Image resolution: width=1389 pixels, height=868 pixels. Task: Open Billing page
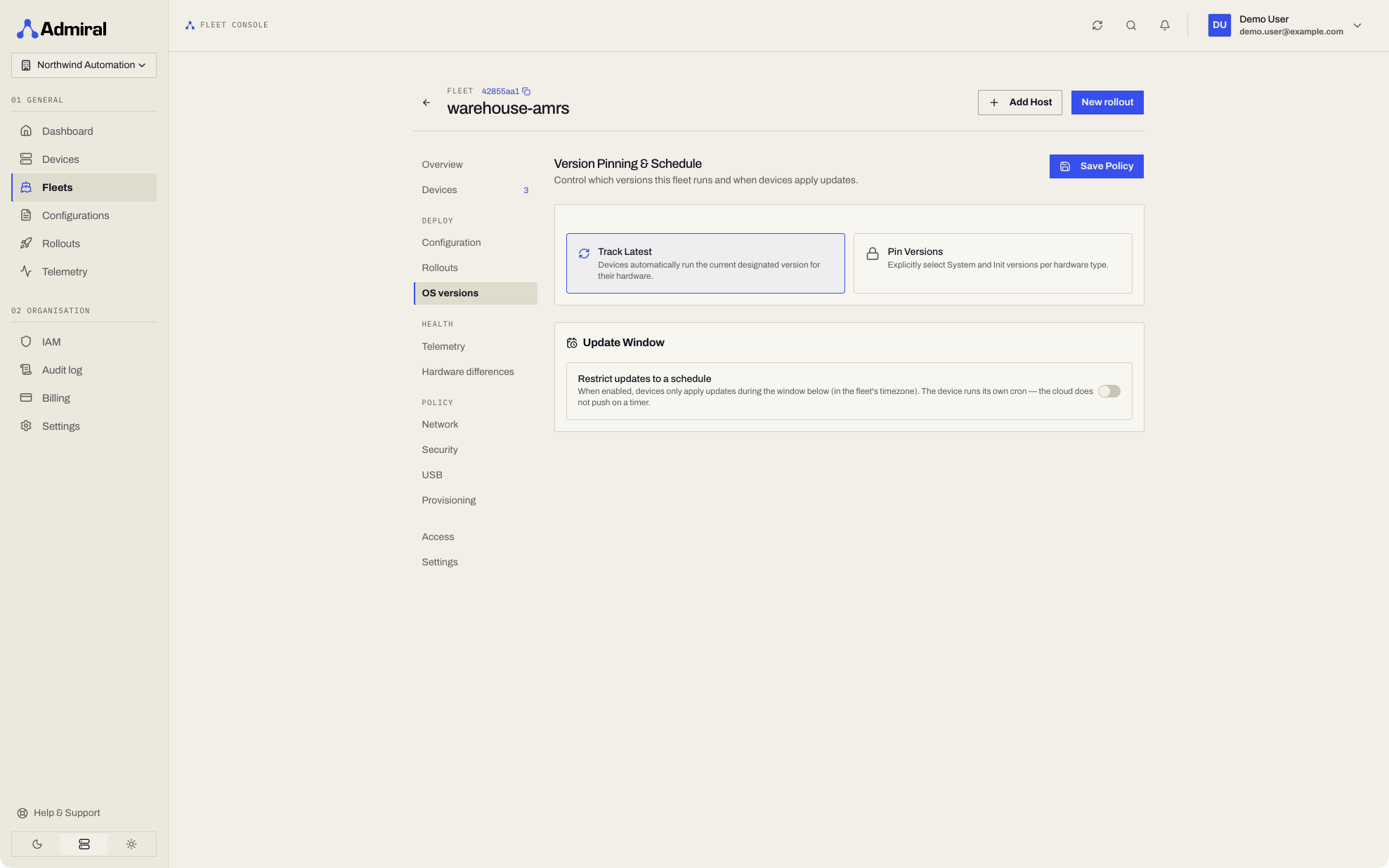84,398
